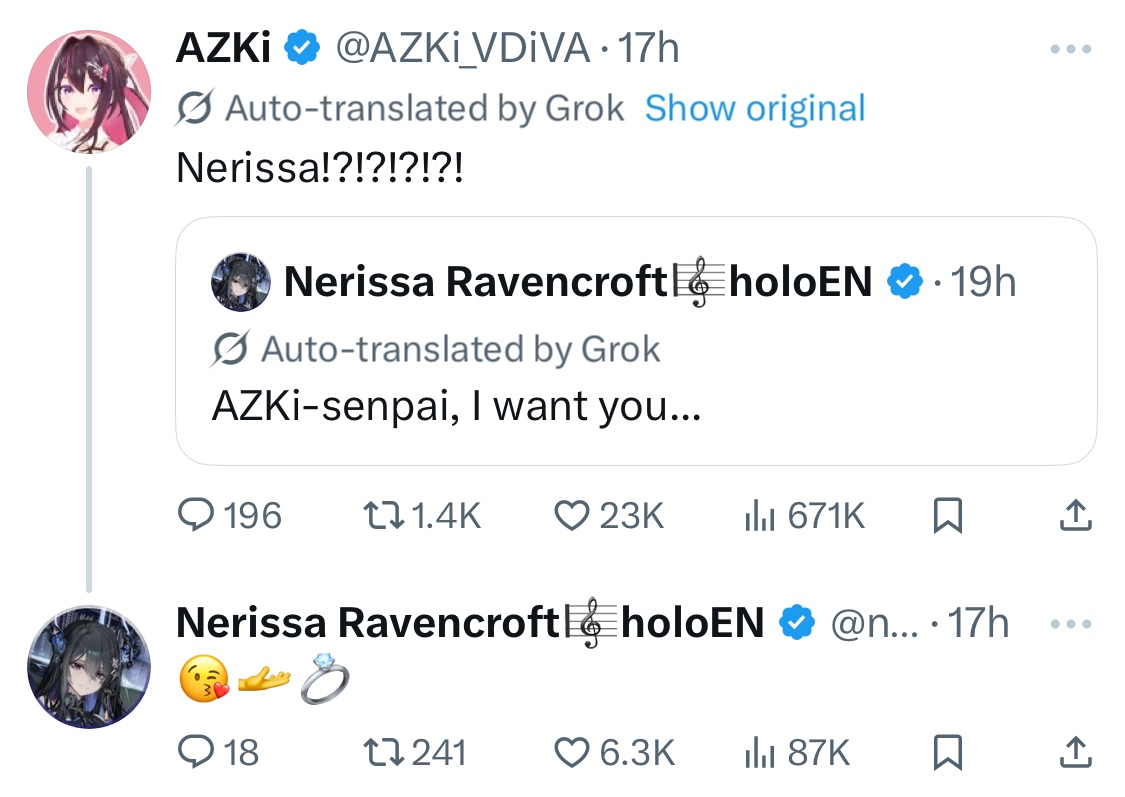Open quoted tweet's Nerissa avatar
The width and height of the screenshot is (1125, 797).
(x=241, y=281)
